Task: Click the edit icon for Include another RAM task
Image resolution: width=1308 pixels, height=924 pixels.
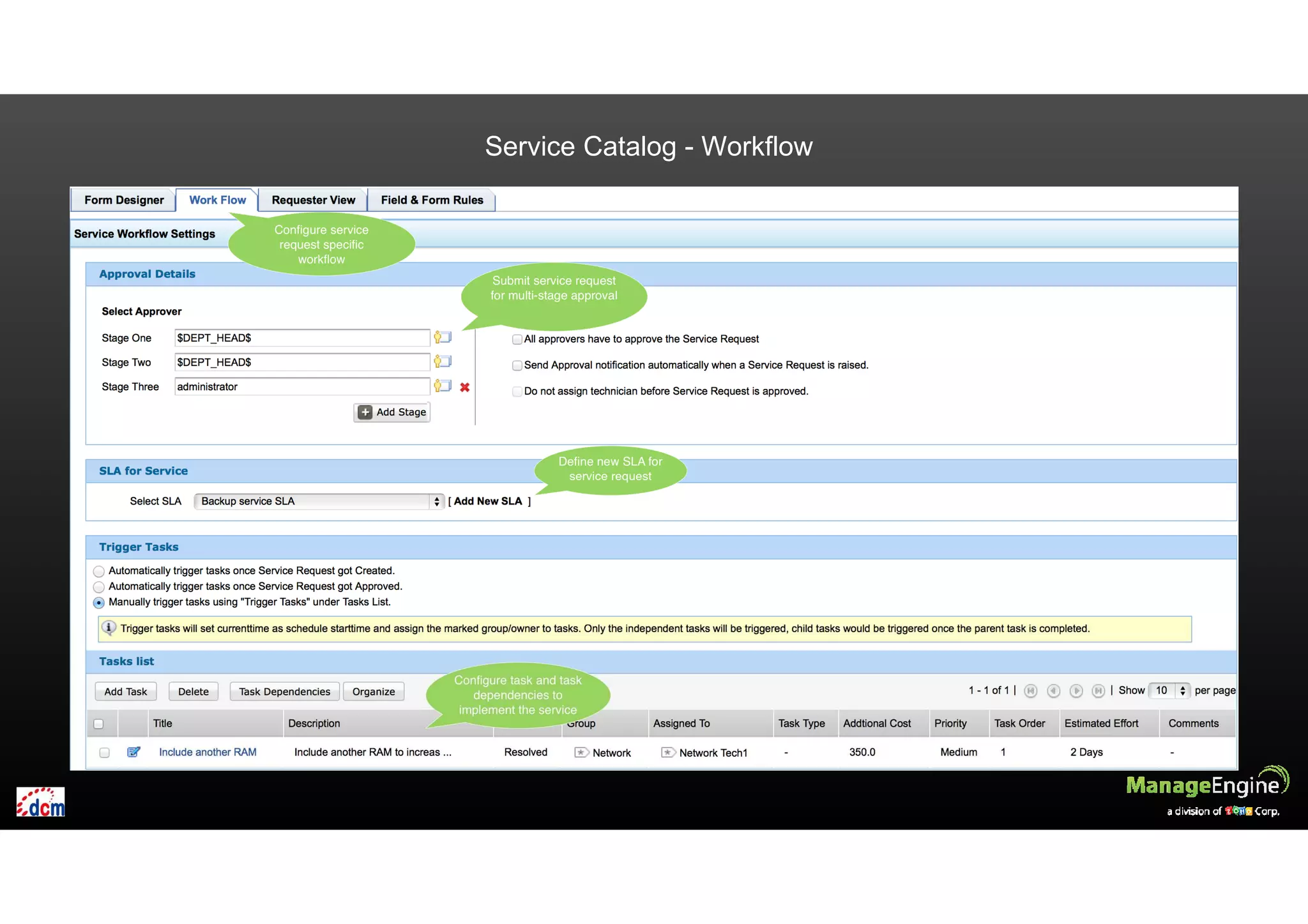Action: pyautogui.click(x=133, y=752)
